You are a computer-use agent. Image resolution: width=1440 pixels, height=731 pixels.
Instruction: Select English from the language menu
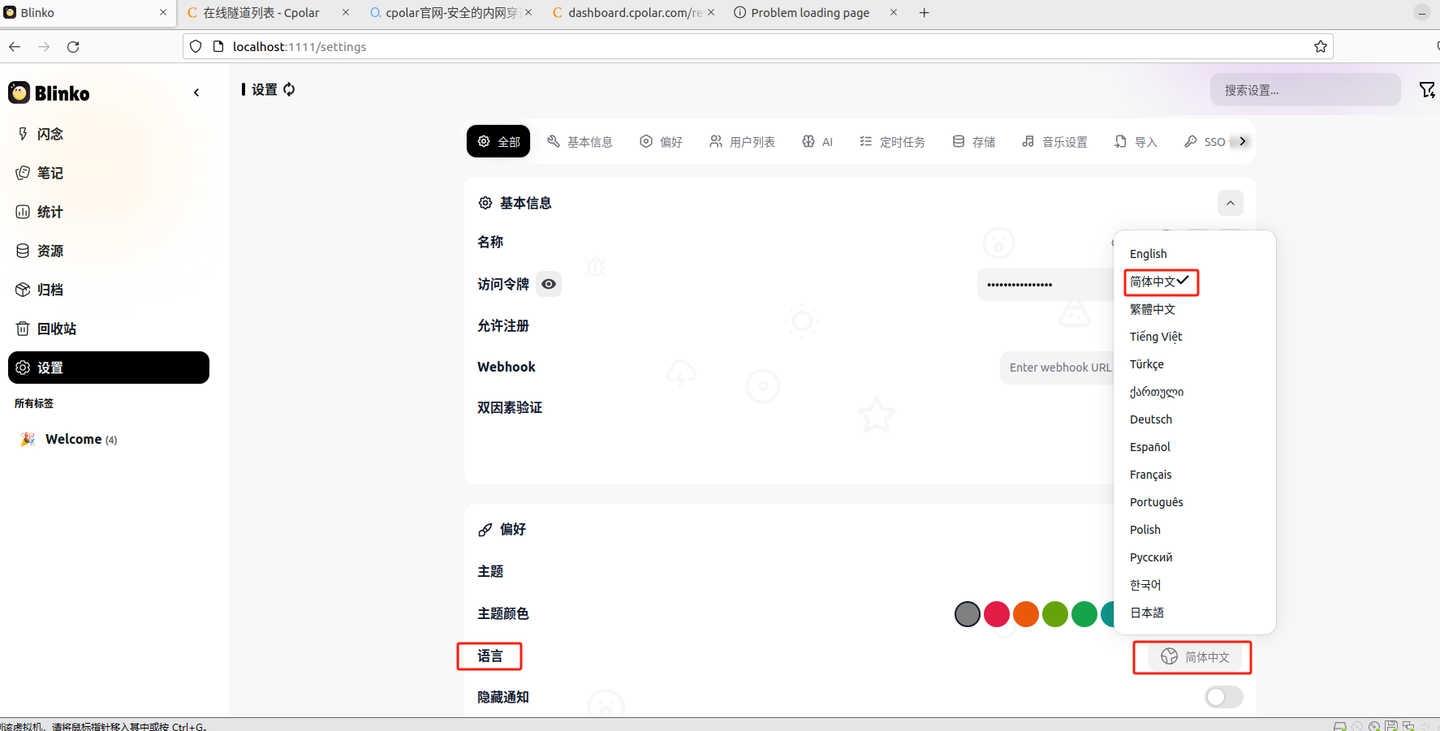pyautogui.click(x=1147, y=253)
